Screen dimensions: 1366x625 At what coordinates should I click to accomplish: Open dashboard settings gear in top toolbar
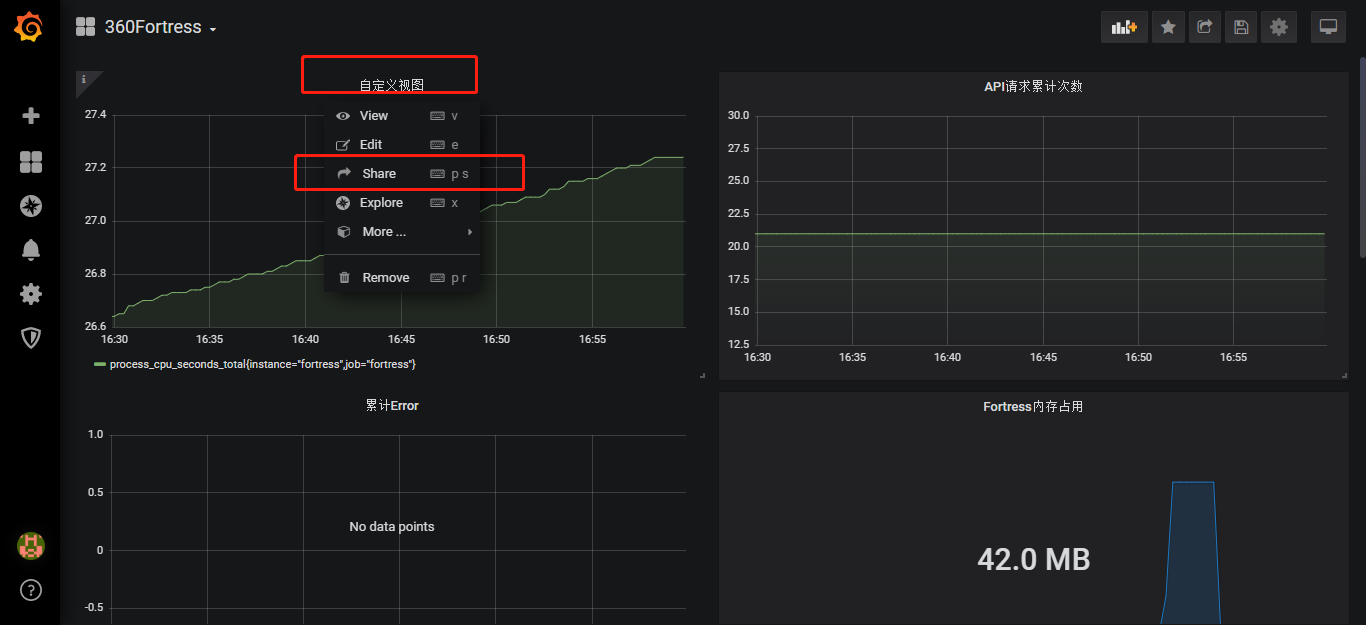[1278, 27]
